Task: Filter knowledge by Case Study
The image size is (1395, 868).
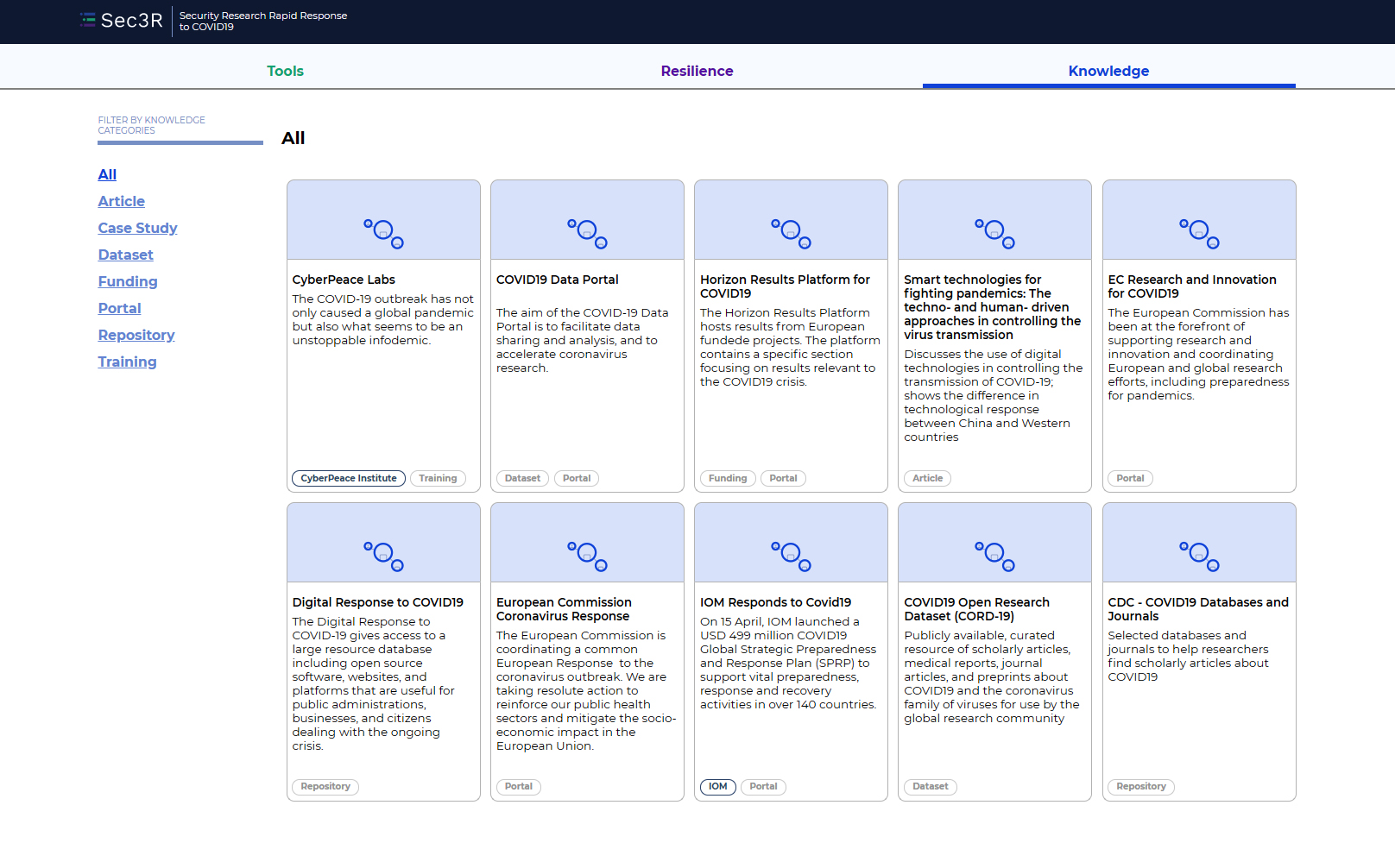Action: 137,228
